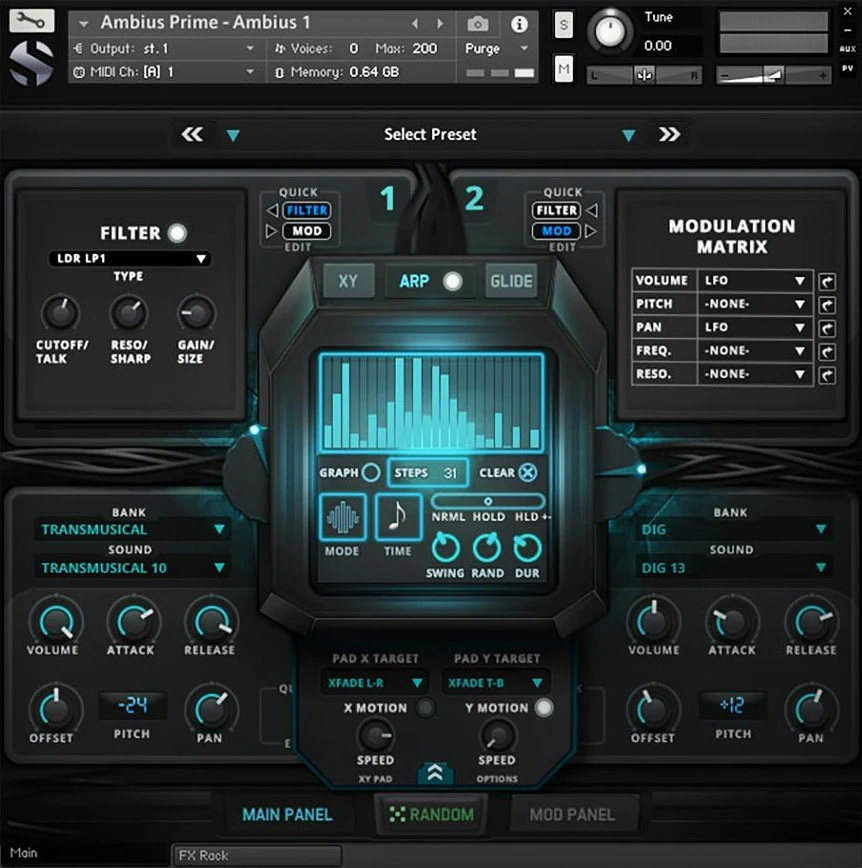862x868 pixels.
Task: Switch to the XY tab
Action: click(347, 282)
